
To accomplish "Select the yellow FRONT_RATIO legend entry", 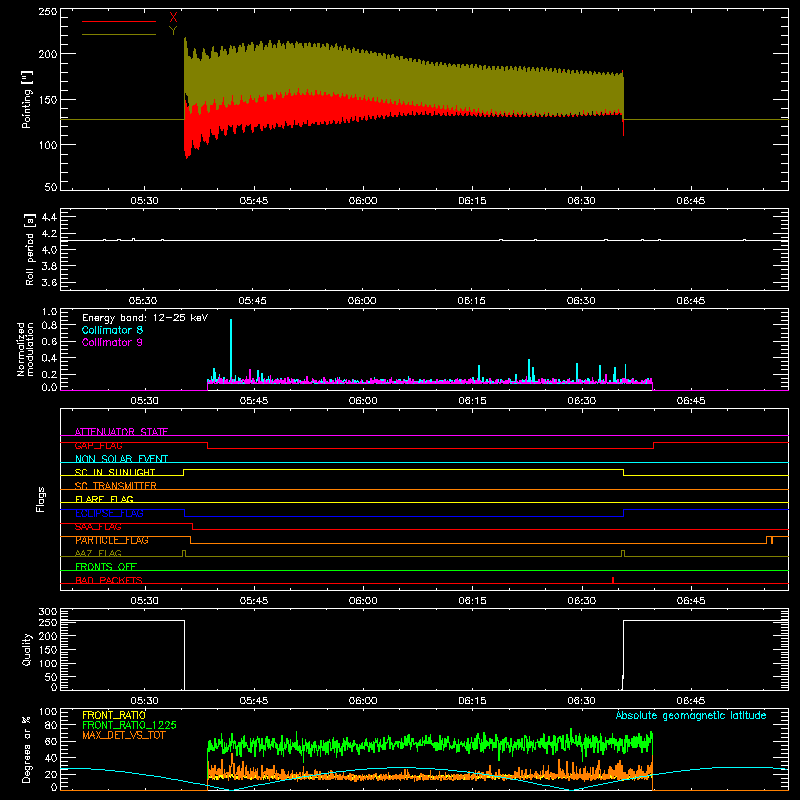I will coord(114,715).
